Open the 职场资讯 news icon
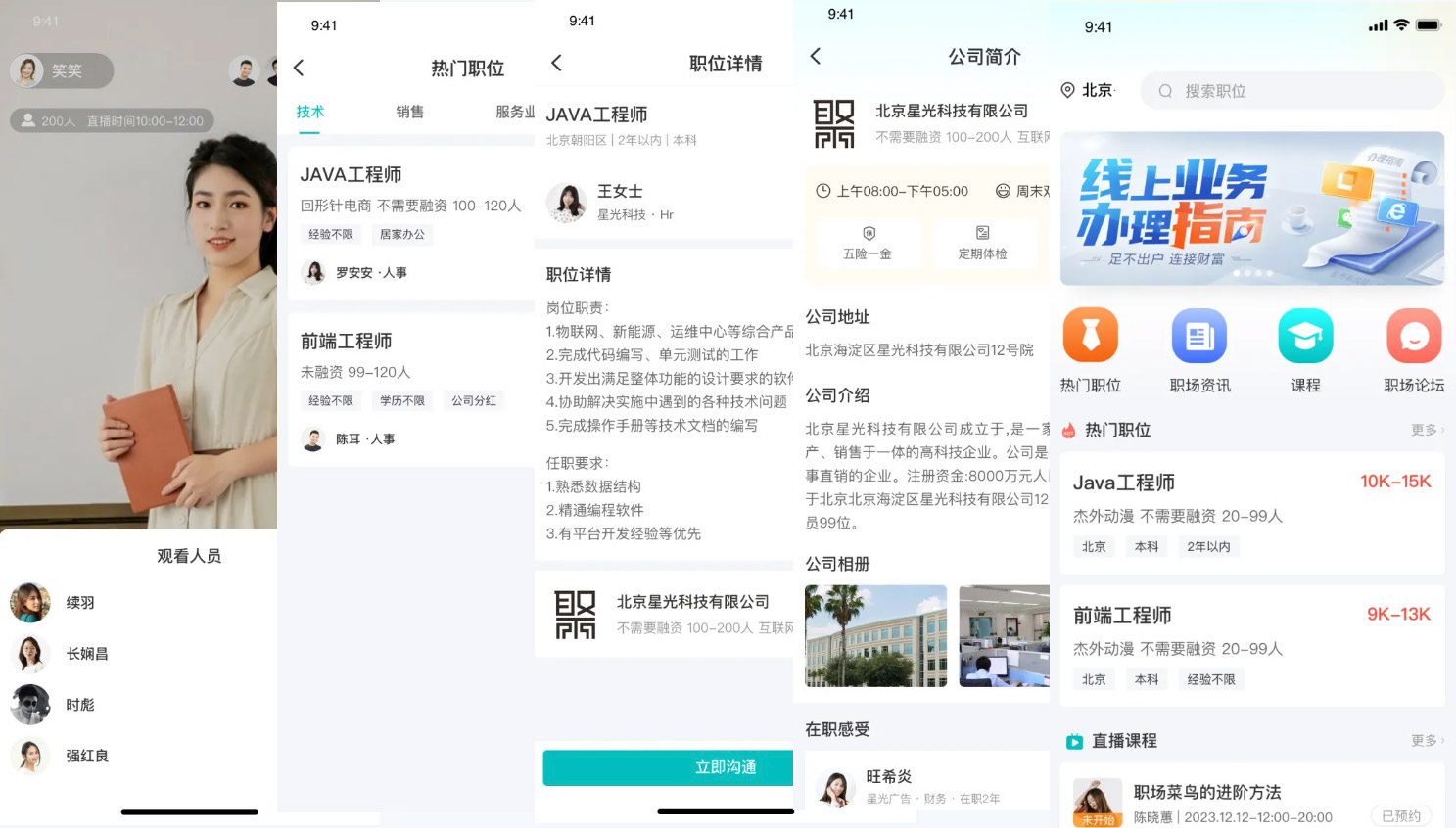Viewport: 1456px width, 828px height. pos(1199,336)
